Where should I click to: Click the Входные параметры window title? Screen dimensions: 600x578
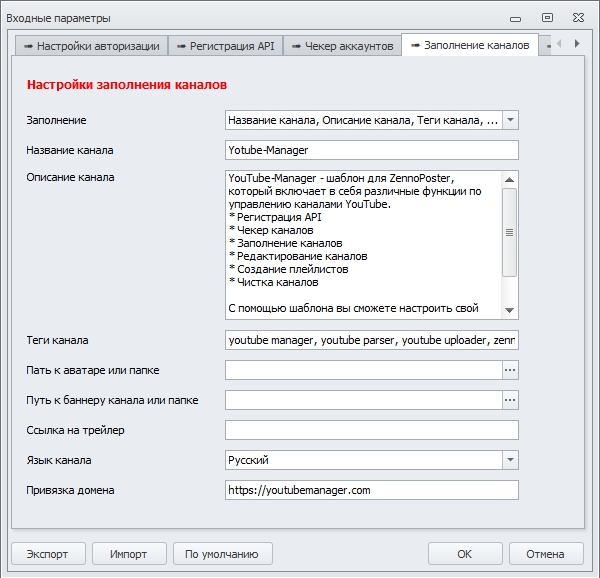point(58,18)
